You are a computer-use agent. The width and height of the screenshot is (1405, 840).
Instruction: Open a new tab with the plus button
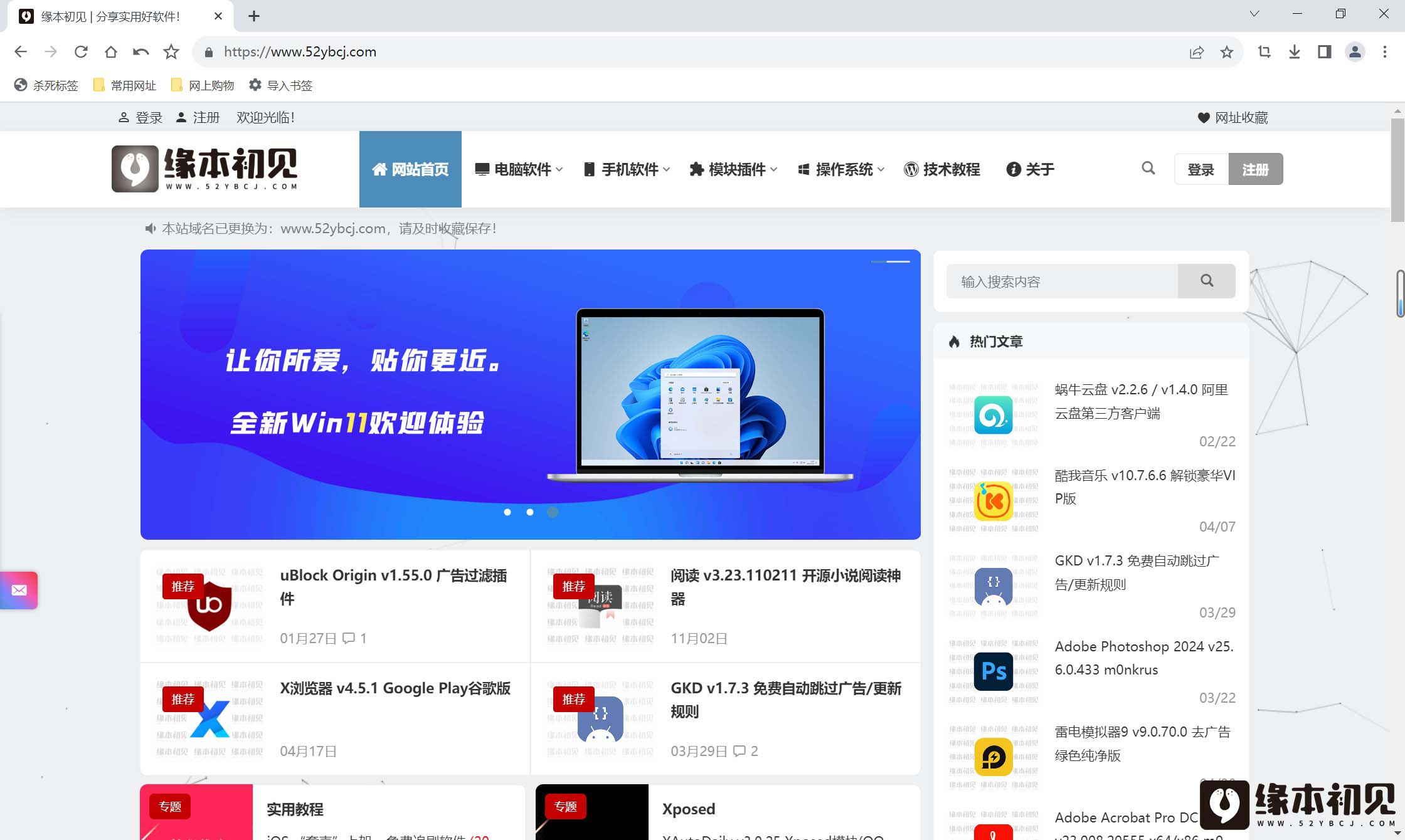pyautogui.click(x=254, y=16)
